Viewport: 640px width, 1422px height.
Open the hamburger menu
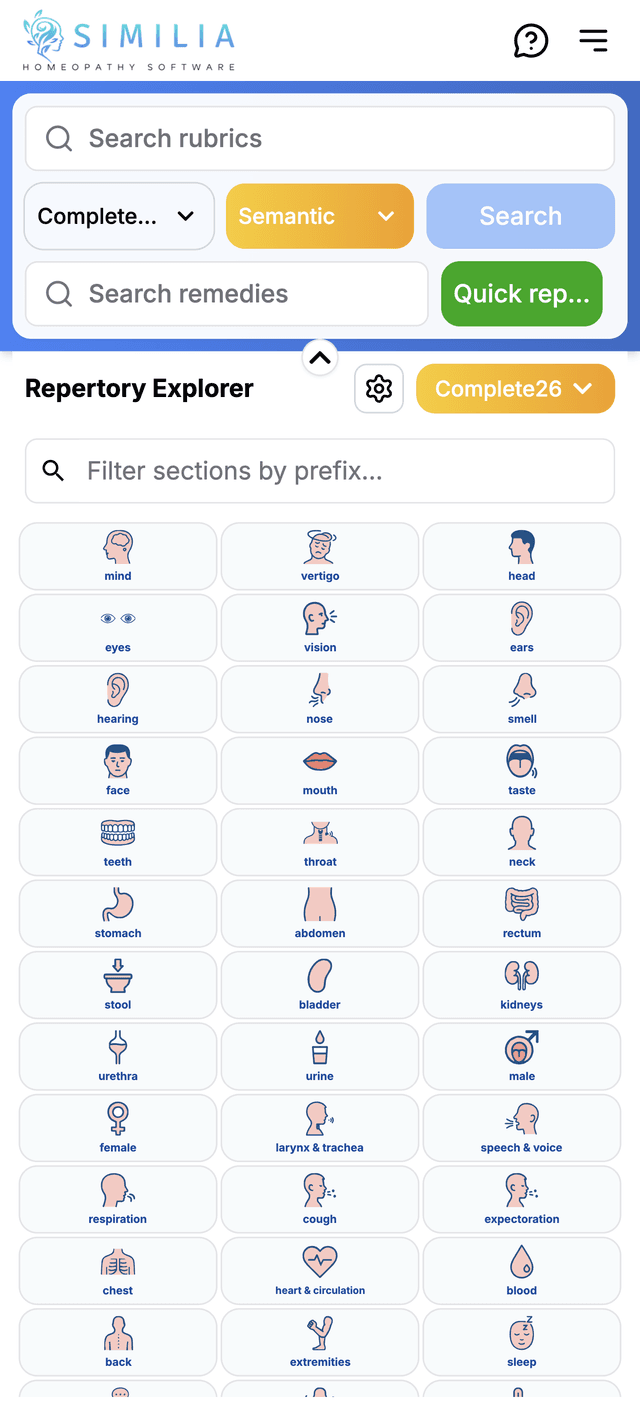tap(593, 40)
